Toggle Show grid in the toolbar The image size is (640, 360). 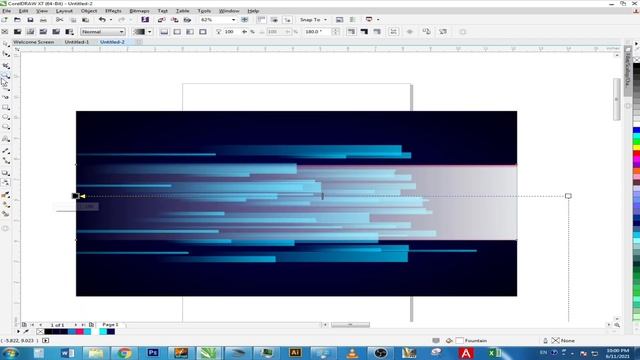pos(274,20)
